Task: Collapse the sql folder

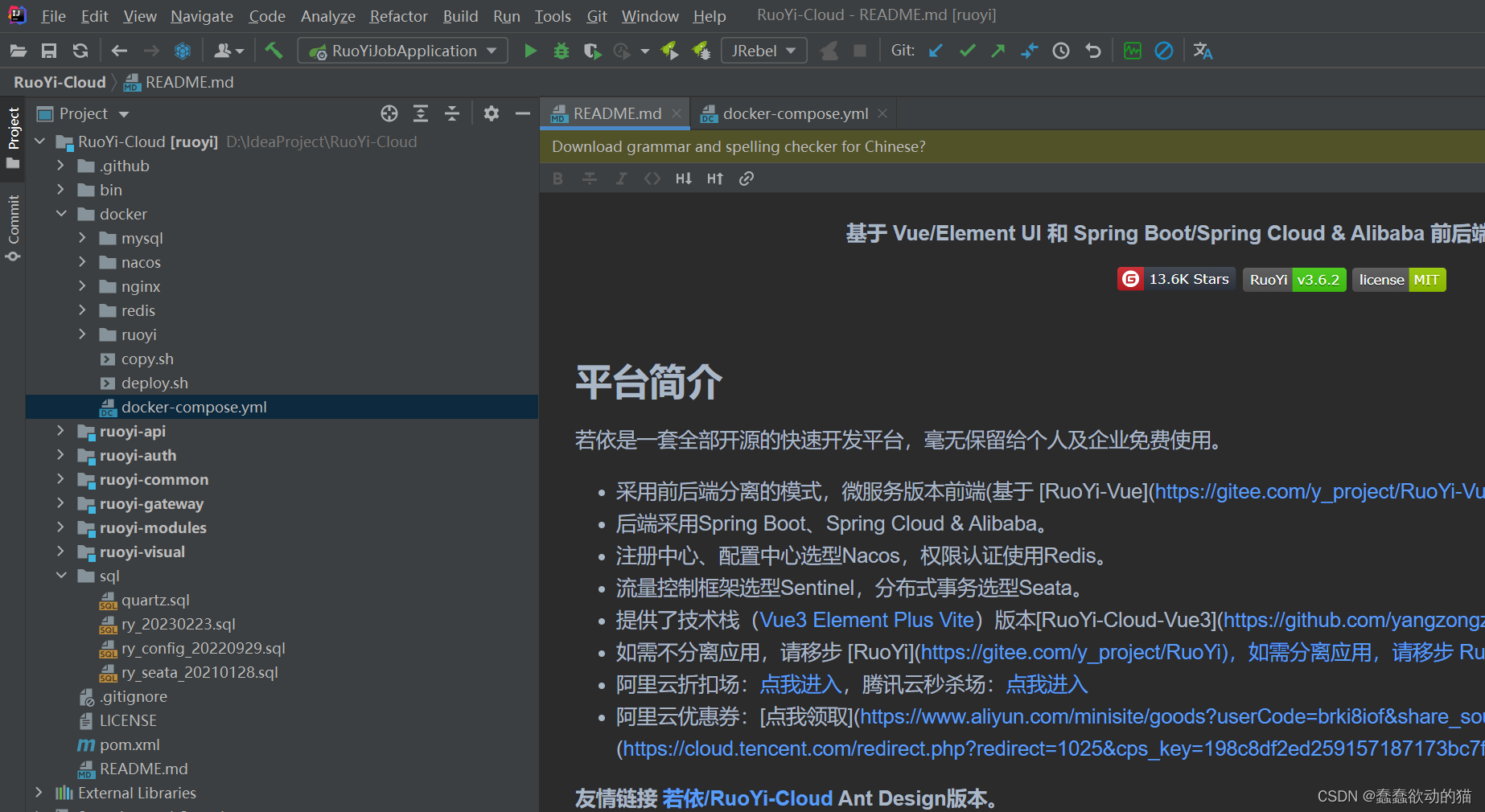Action: (60, 576)
